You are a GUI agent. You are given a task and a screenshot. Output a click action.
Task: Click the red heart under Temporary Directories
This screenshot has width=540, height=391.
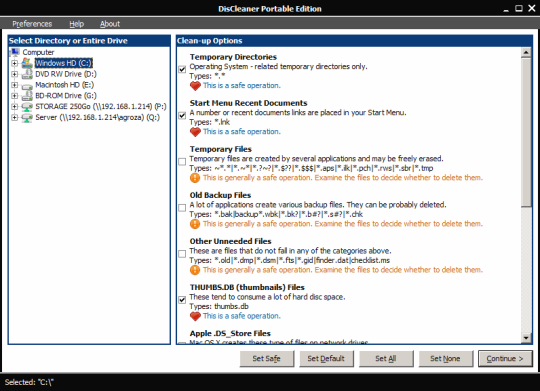tap(195, 86)
